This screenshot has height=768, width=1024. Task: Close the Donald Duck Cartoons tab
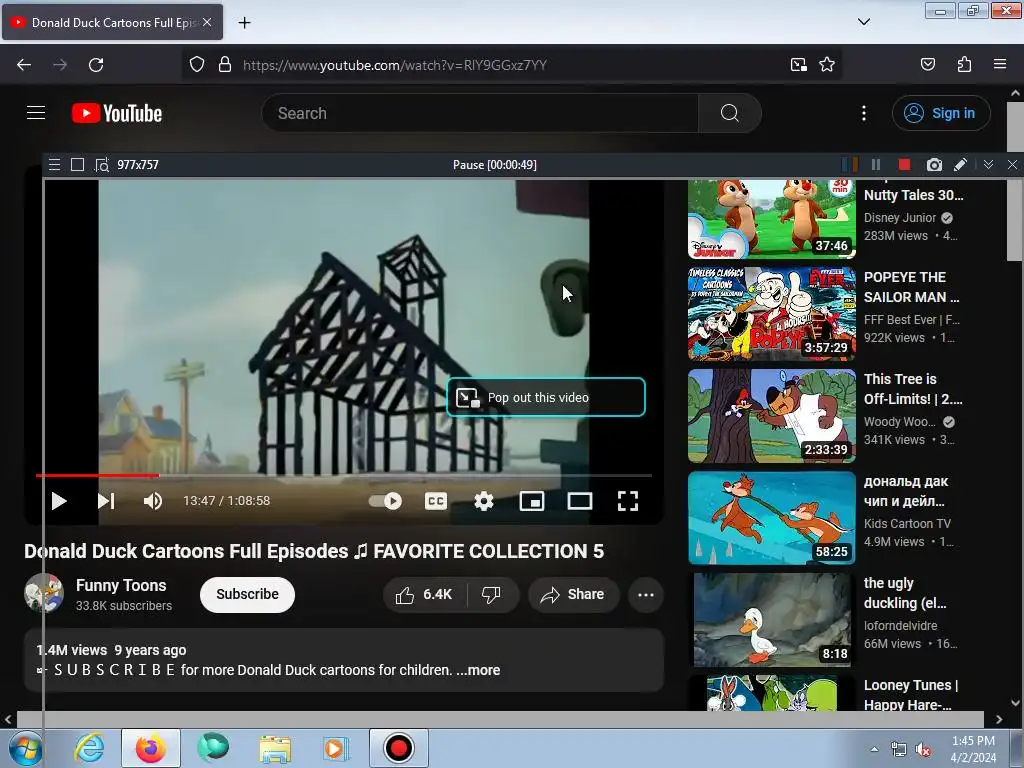(x=207, y=22)
